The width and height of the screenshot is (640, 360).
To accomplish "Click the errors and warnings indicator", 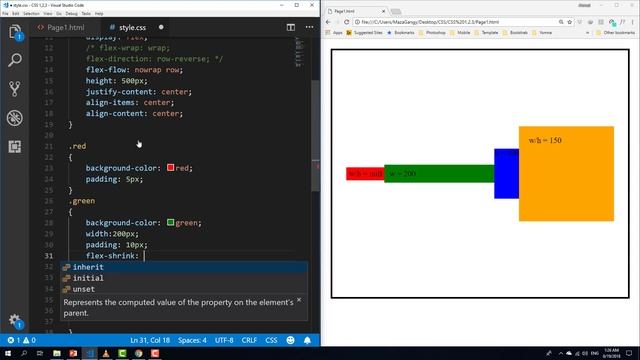I will tap(22, 340).
